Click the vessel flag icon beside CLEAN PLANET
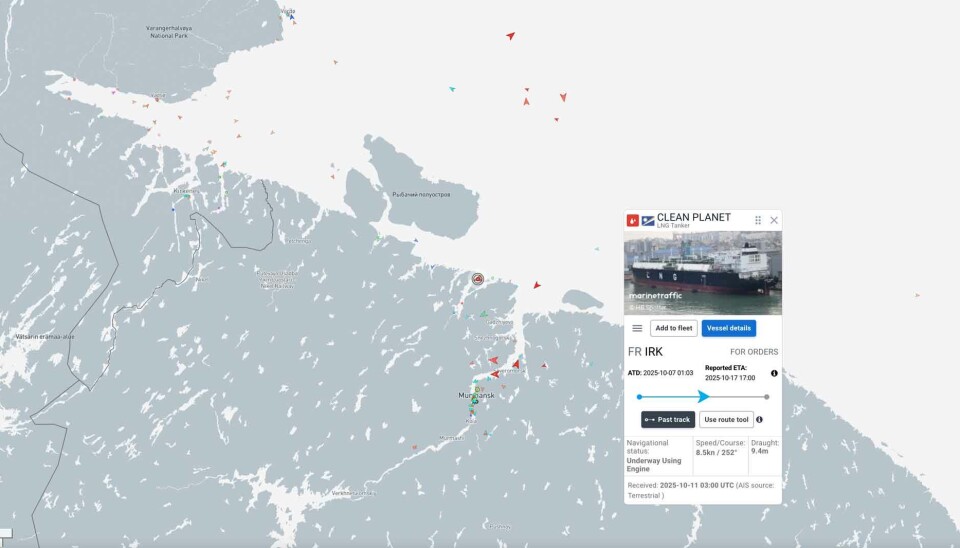Image resolution: width=960 pixels, height=548 pixels. pyautogui.click(x=648, y=220)
